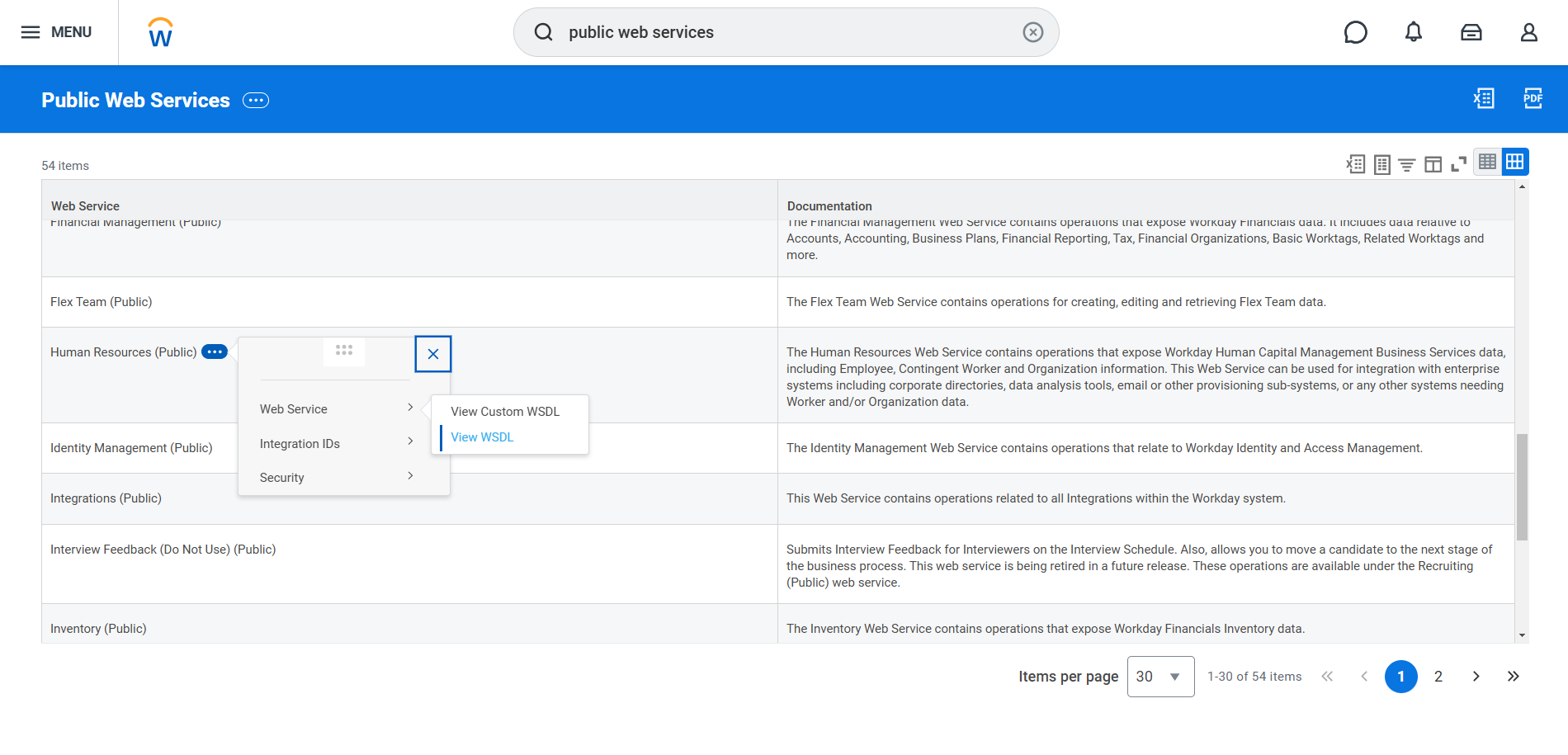This screenshot has height=755, width=1568.
Task: Grab the popup drag handle dots
Action: (x=344, y=350)
